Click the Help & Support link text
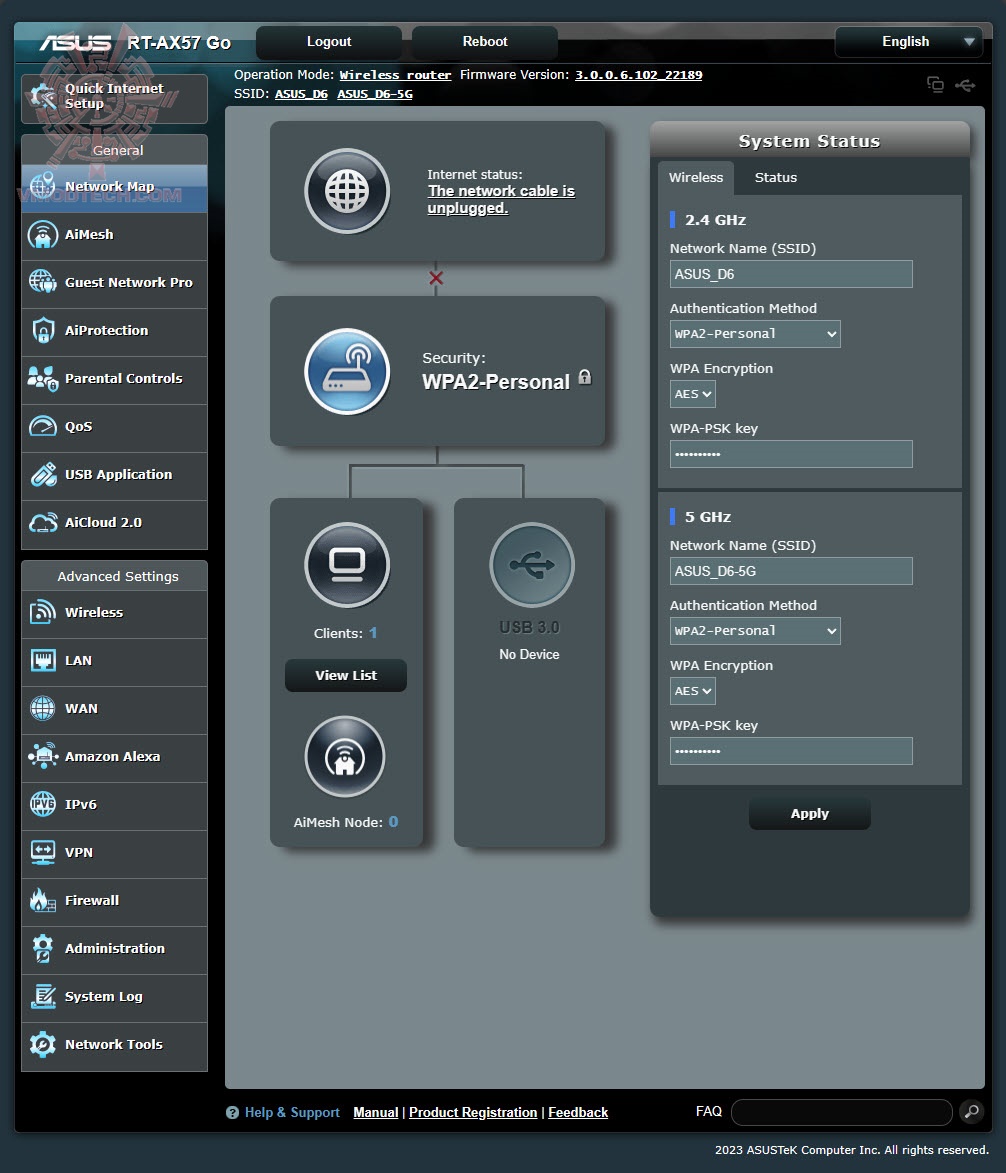 click(292, 1112)
